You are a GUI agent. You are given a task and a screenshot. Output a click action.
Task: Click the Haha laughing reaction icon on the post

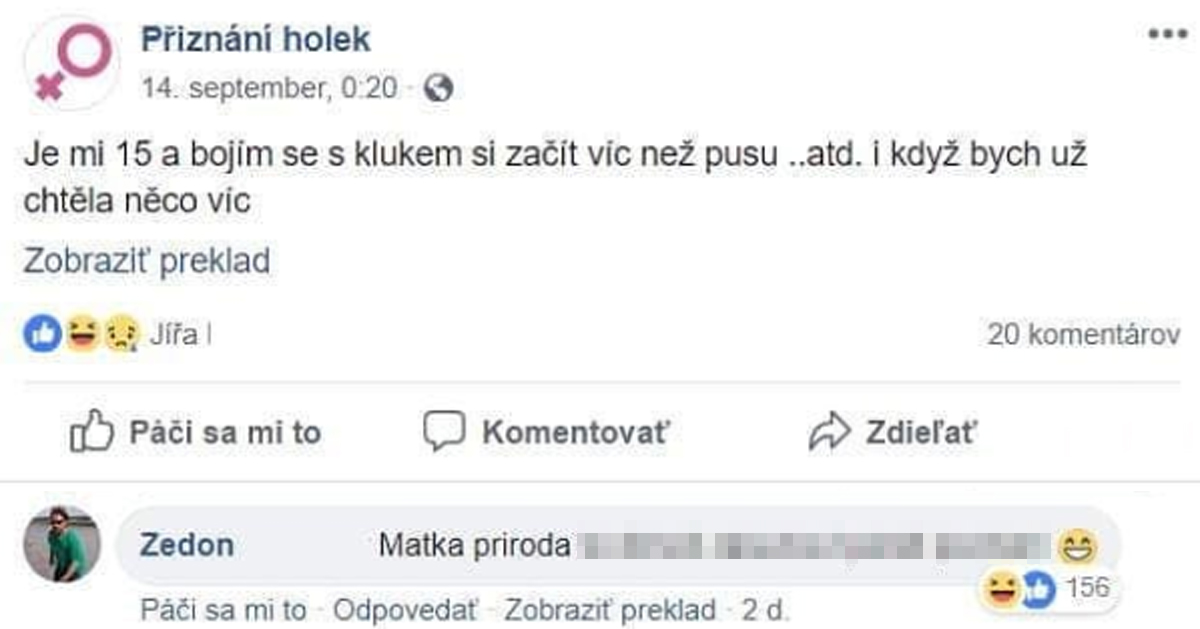[80, 330]
